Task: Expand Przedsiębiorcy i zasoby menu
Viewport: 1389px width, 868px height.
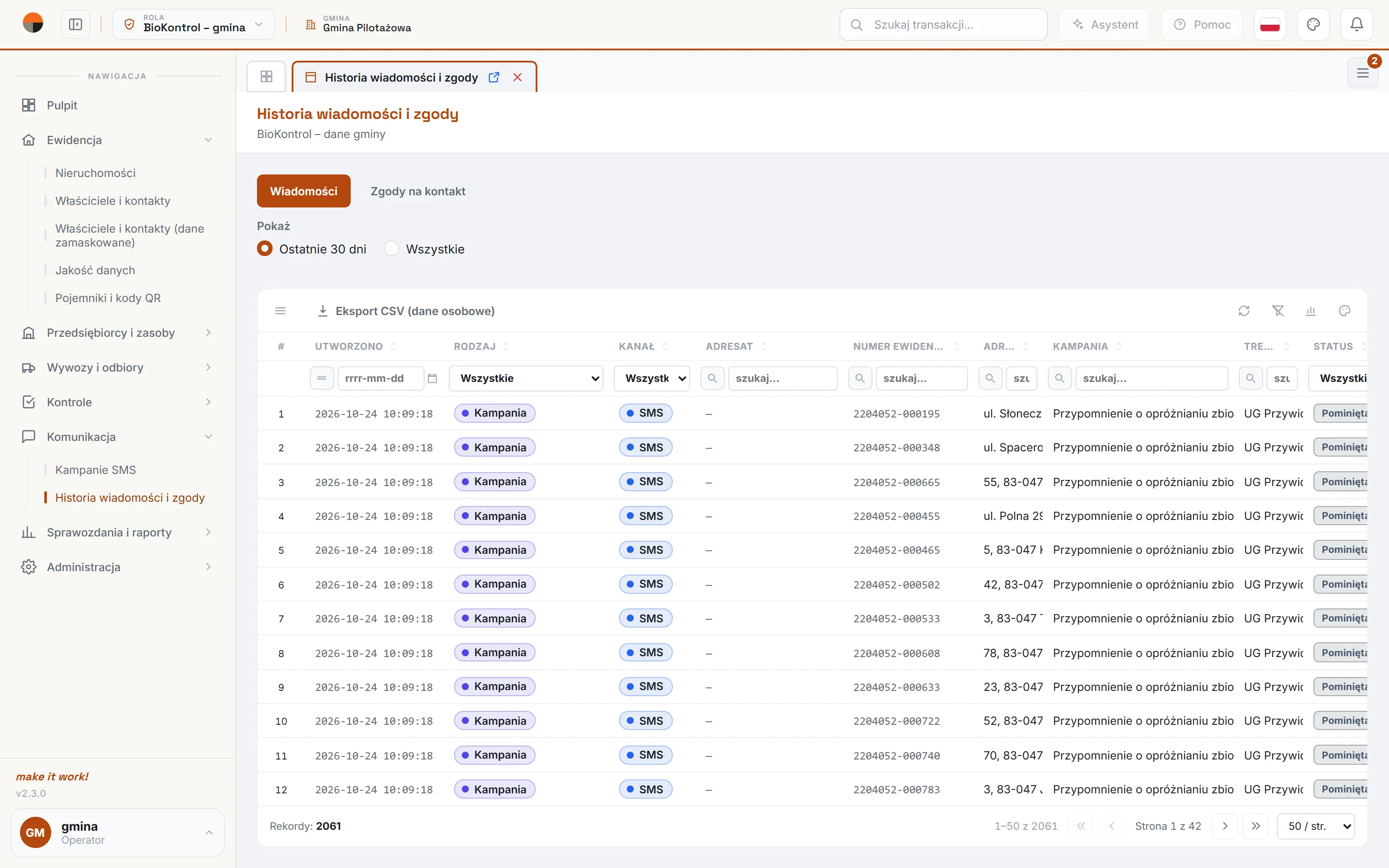Action: coord(118,332)
